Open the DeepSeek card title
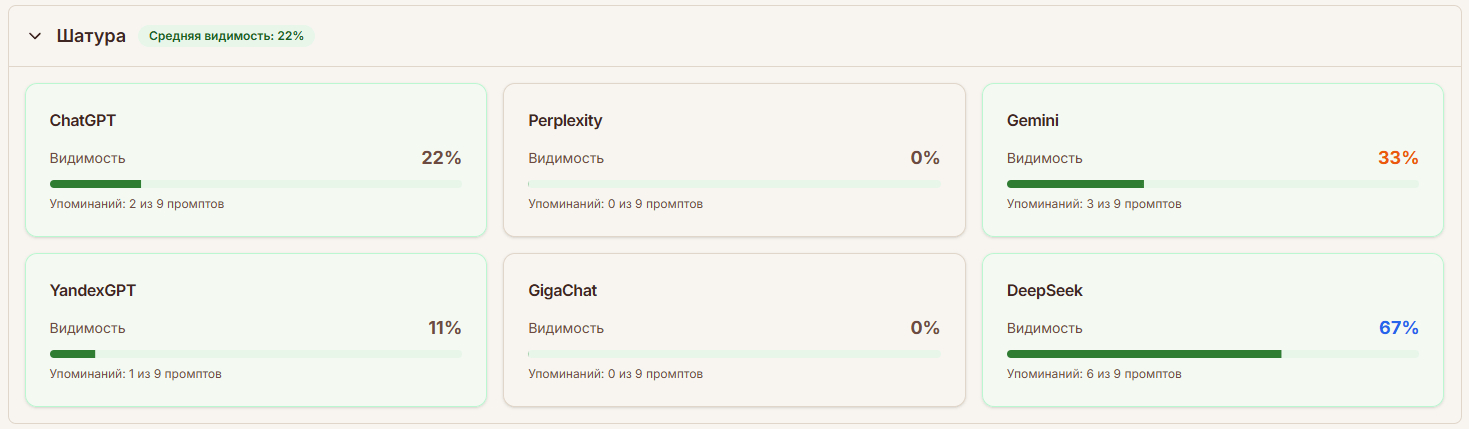This screenshot has width=1469, height=429. [x=1045, y=291]
